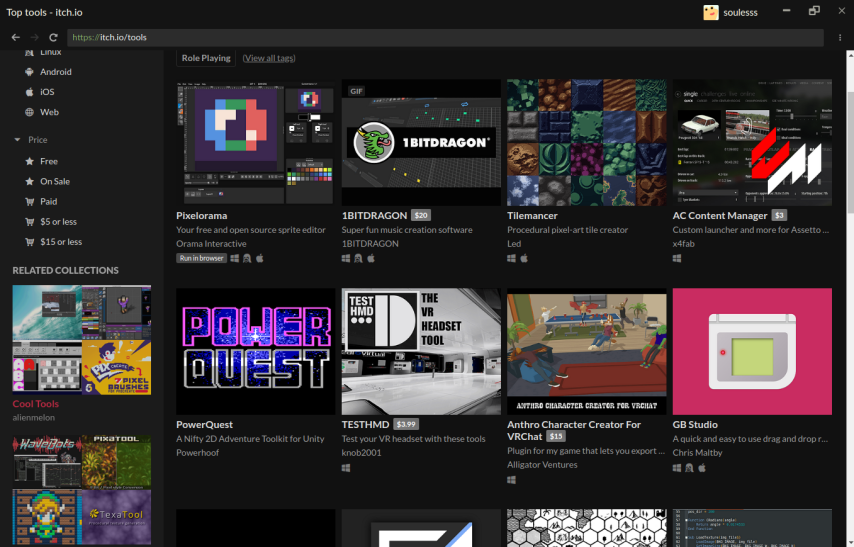Click the PowerQuest logo thumbnail
This screenshot has height=547, width=854.
point(255,351)
